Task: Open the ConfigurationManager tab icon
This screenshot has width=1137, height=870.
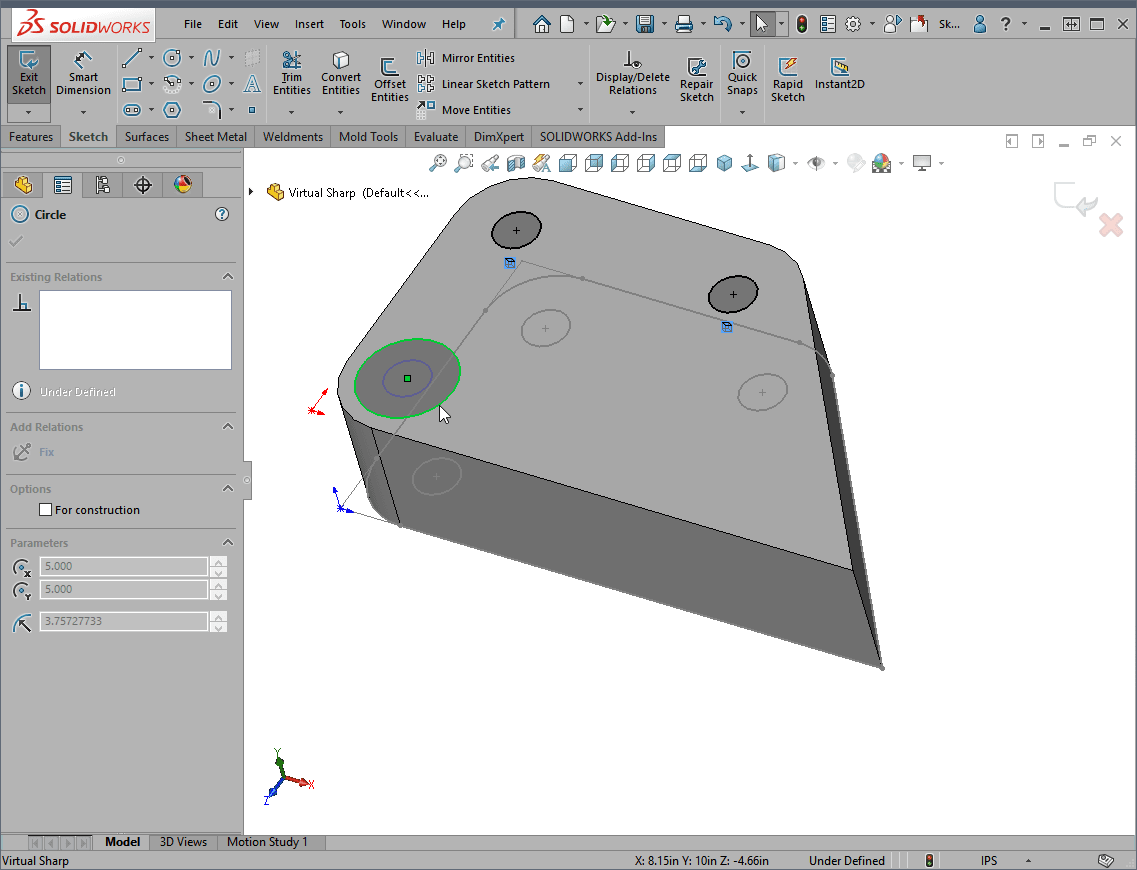Action: [103, 186]
